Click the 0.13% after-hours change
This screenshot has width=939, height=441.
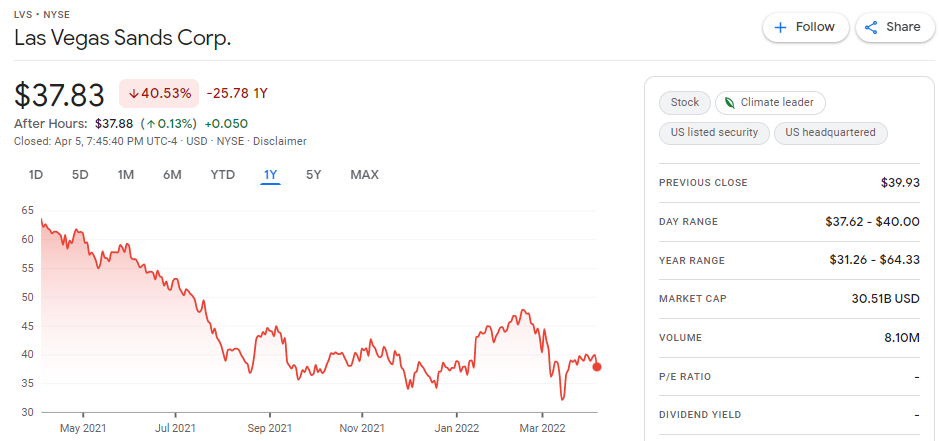168,124
